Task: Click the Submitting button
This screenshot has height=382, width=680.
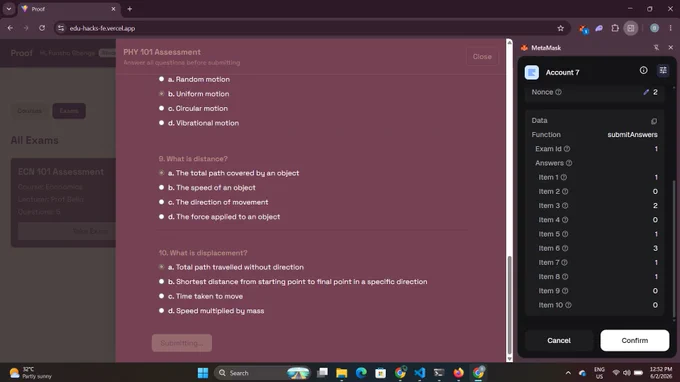Action: click(x=182, y=343)
